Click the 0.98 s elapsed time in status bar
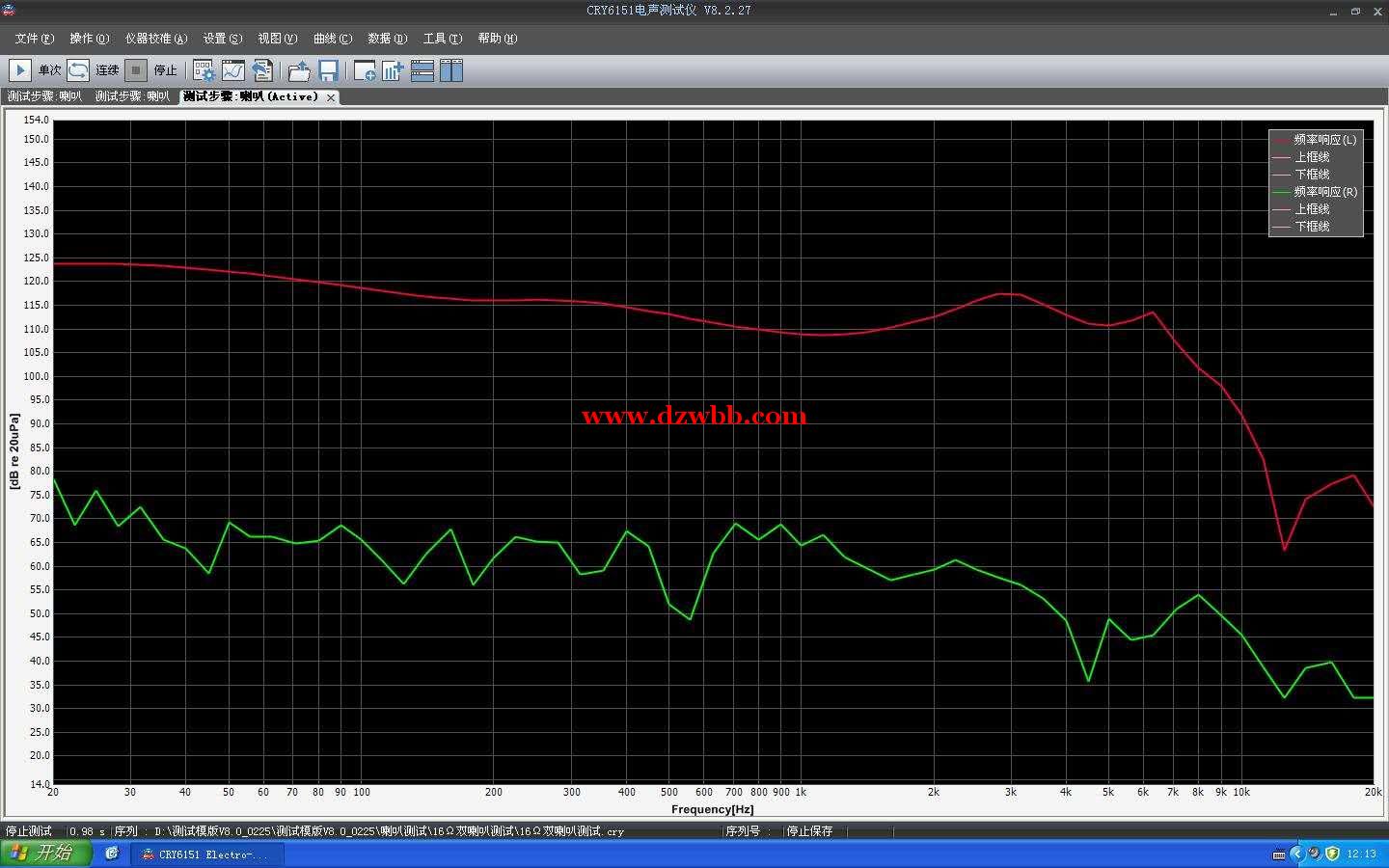This screenshot has height=868, width=1389. click(87, 831)
